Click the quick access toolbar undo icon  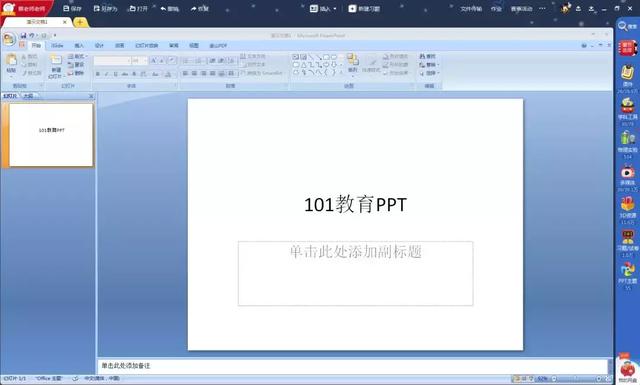click(32, 36)
